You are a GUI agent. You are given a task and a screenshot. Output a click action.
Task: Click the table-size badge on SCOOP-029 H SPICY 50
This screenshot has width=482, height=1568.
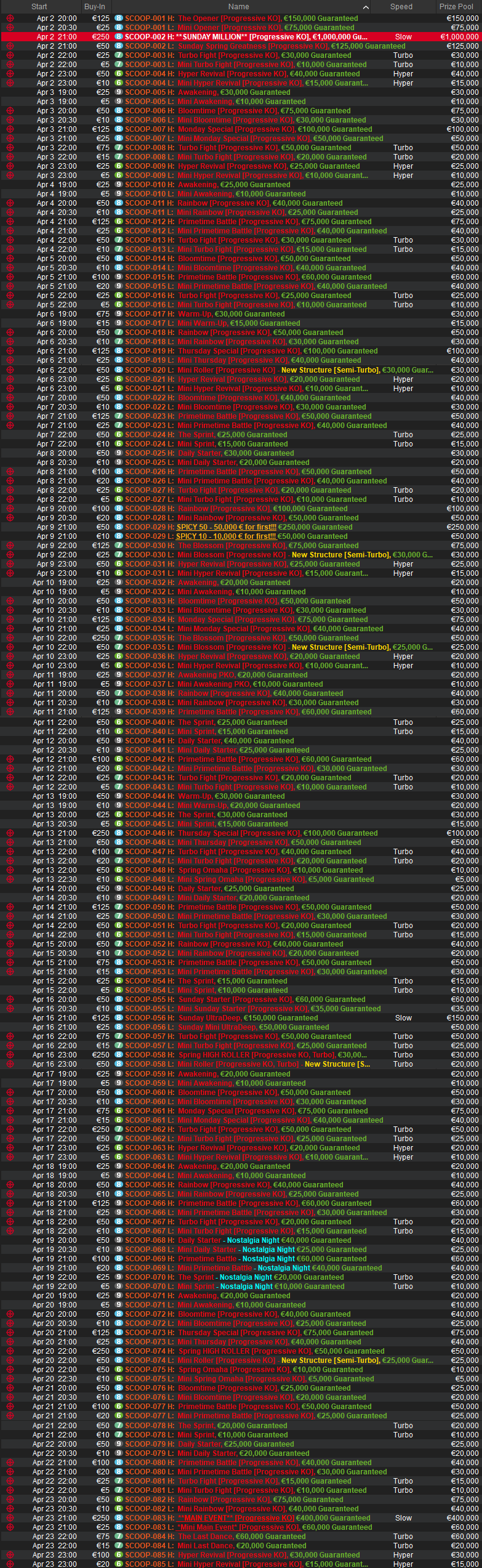coord(119,527)
